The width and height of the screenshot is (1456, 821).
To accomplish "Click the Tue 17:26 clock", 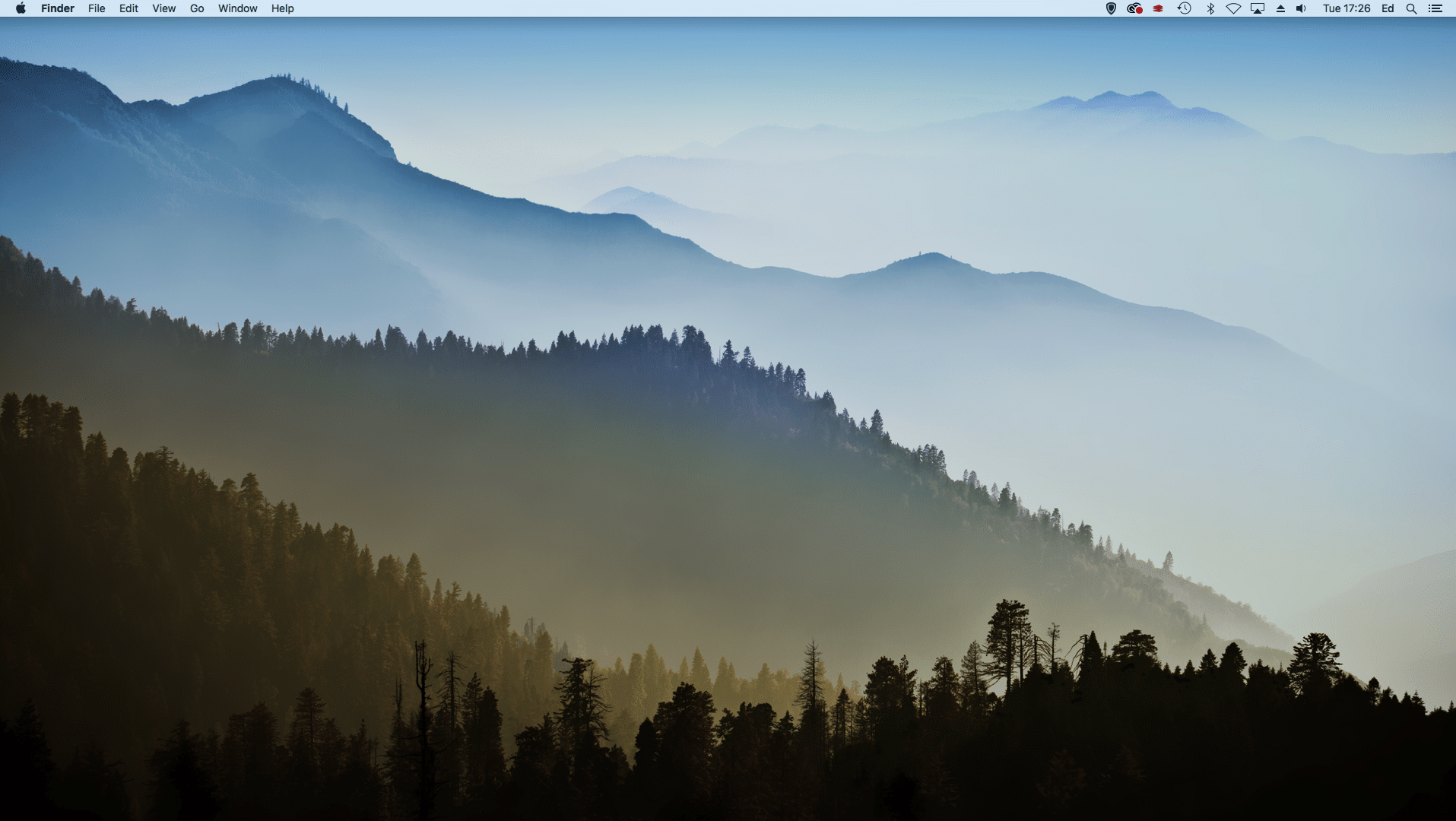I will point(1346,8).
